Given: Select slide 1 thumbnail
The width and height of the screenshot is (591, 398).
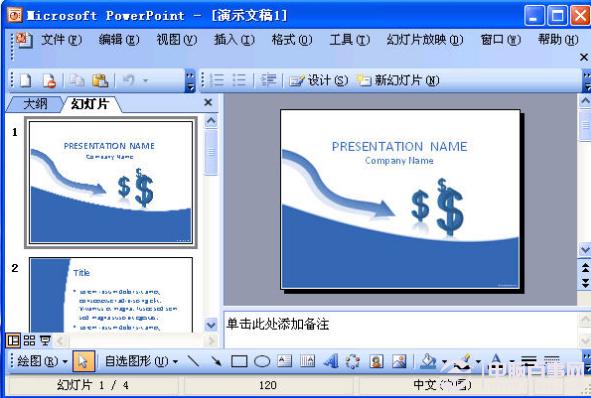Looking at the screenshot, I should (x=111, y=182).
